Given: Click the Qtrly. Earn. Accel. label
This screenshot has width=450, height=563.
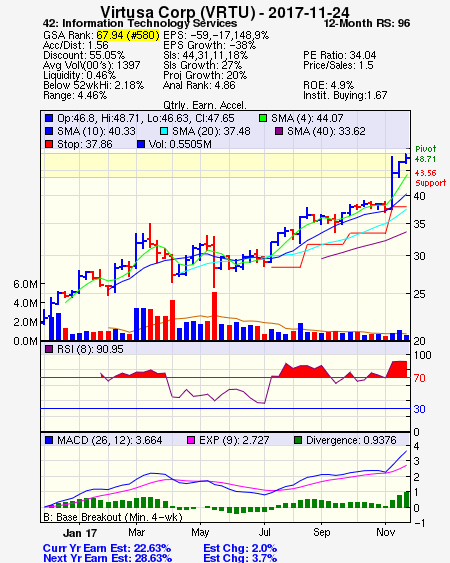Looking at the screenshot, I should [x=205, y=106].
